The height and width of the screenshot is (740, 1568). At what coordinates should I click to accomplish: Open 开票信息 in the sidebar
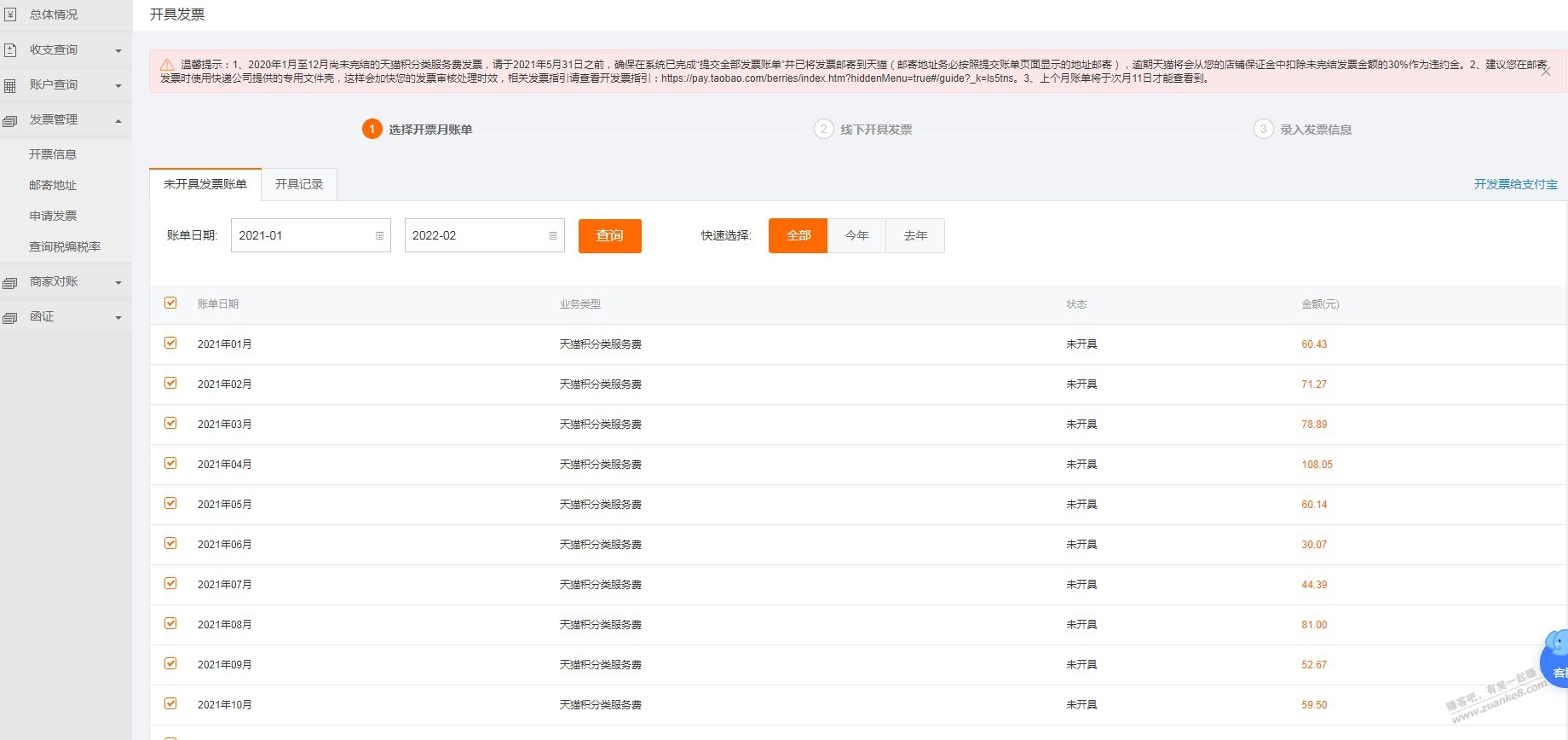(x=53, y=154)
